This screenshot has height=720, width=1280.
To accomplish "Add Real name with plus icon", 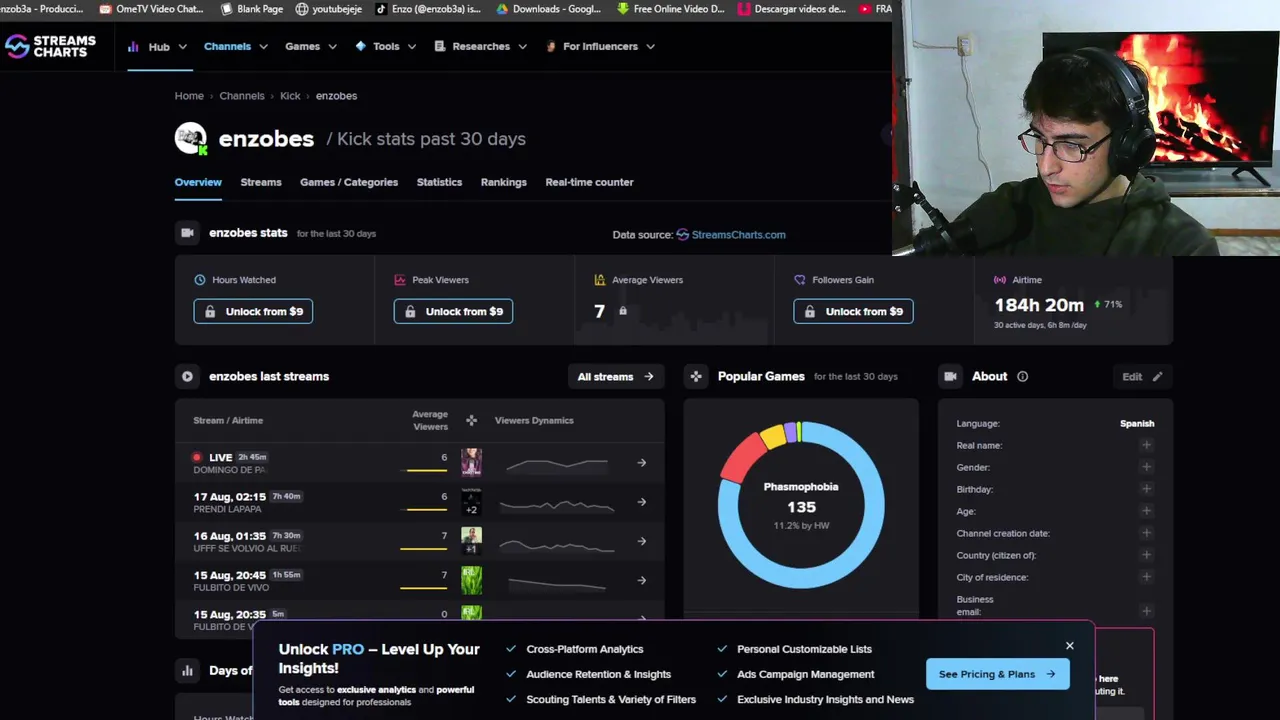I will point(1146,445).
